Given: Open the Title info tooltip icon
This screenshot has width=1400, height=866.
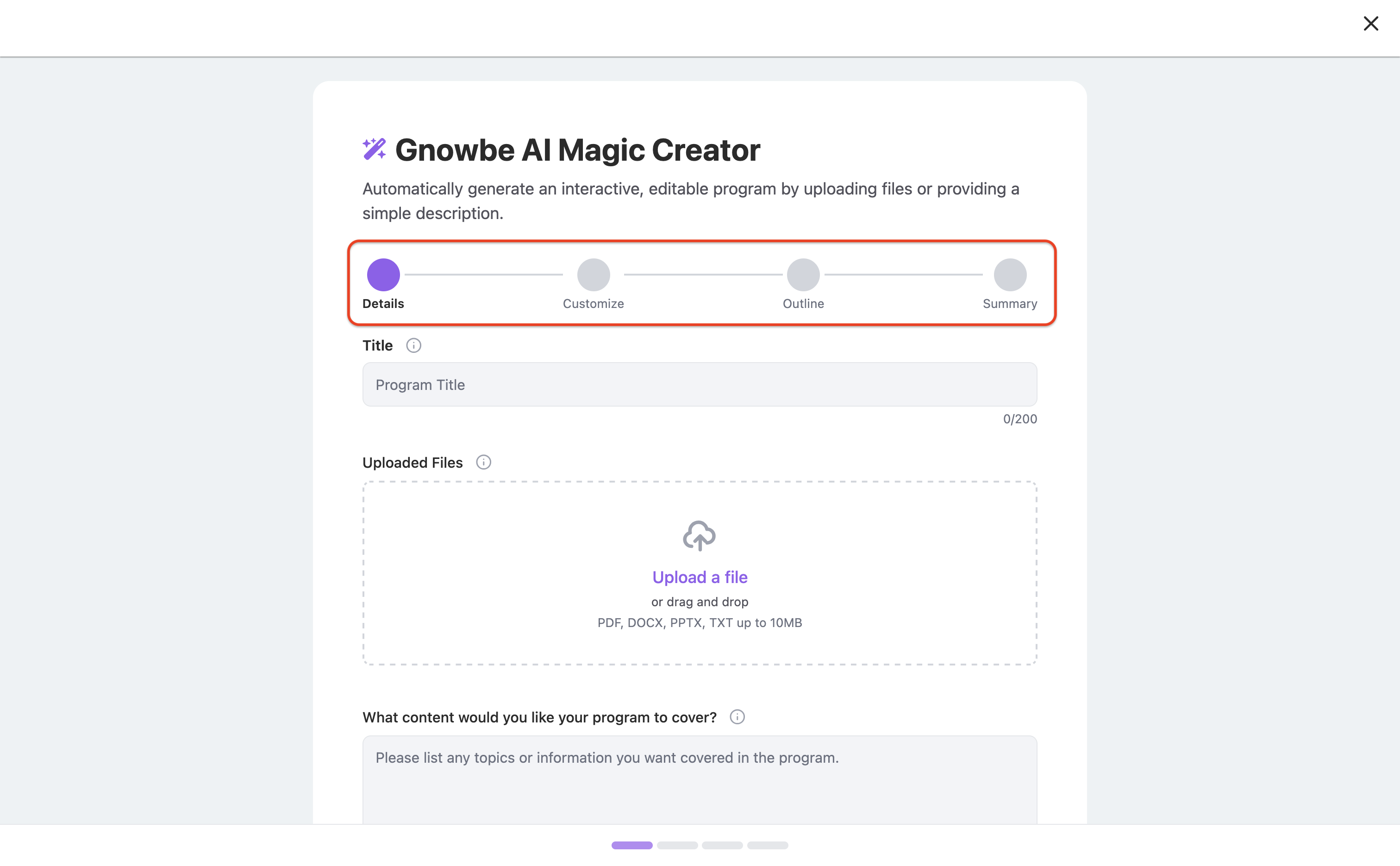Looking at the screenshot, I should 413,345.
